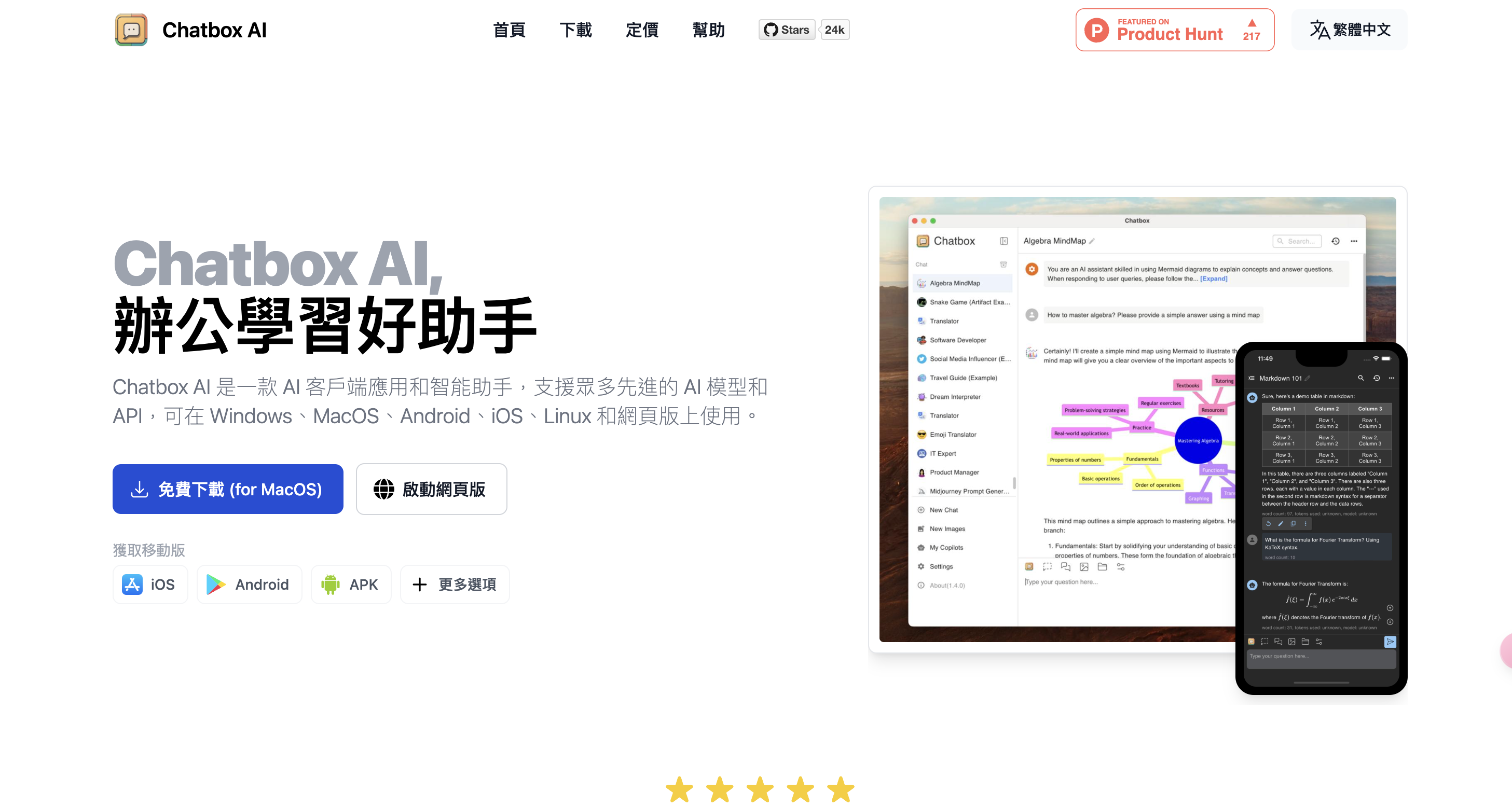
Task: Go to the 定價 page
Action: [641, 30]
